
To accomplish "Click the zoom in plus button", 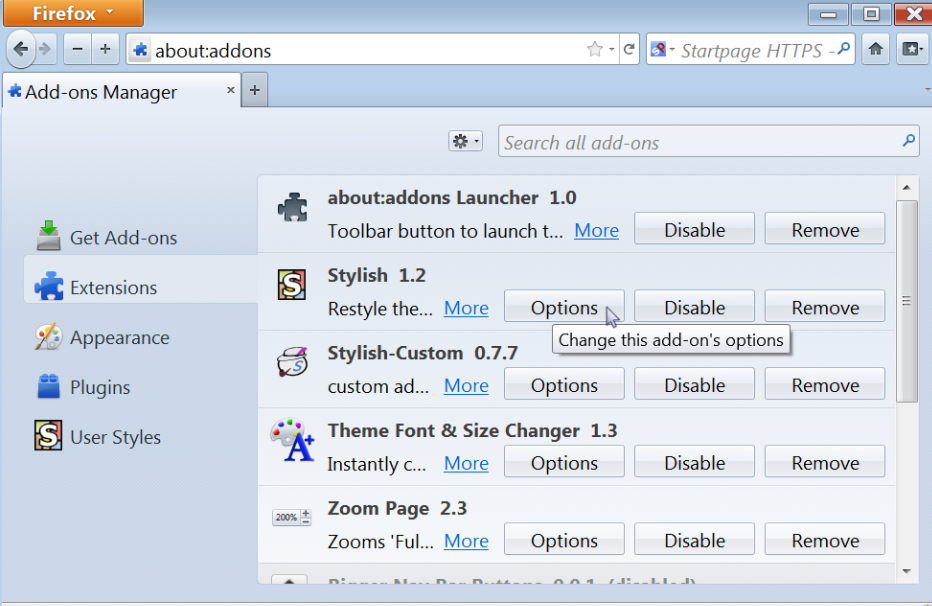I will coord(105,49).
